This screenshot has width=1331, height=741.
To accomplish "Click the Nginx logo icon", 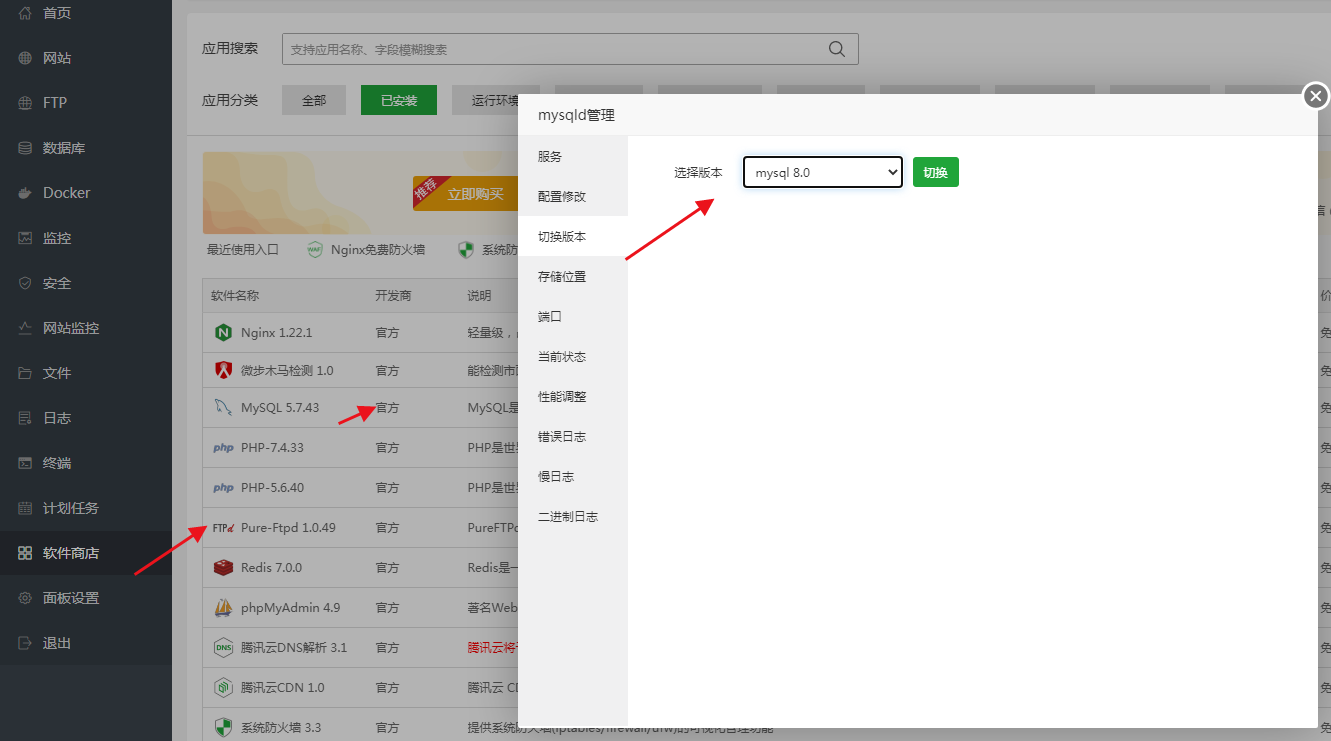I will point(223,332).
